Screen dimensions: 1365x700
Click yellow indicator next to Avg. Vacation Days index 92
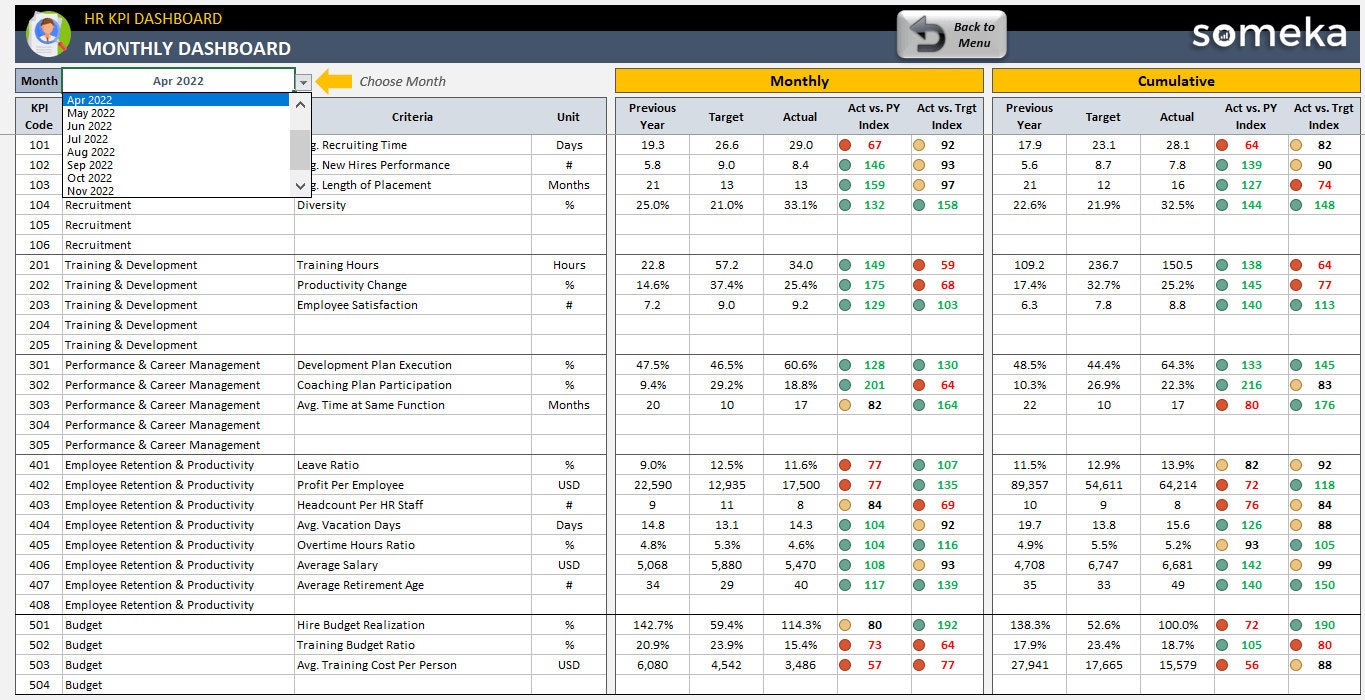tap(918, 525)
